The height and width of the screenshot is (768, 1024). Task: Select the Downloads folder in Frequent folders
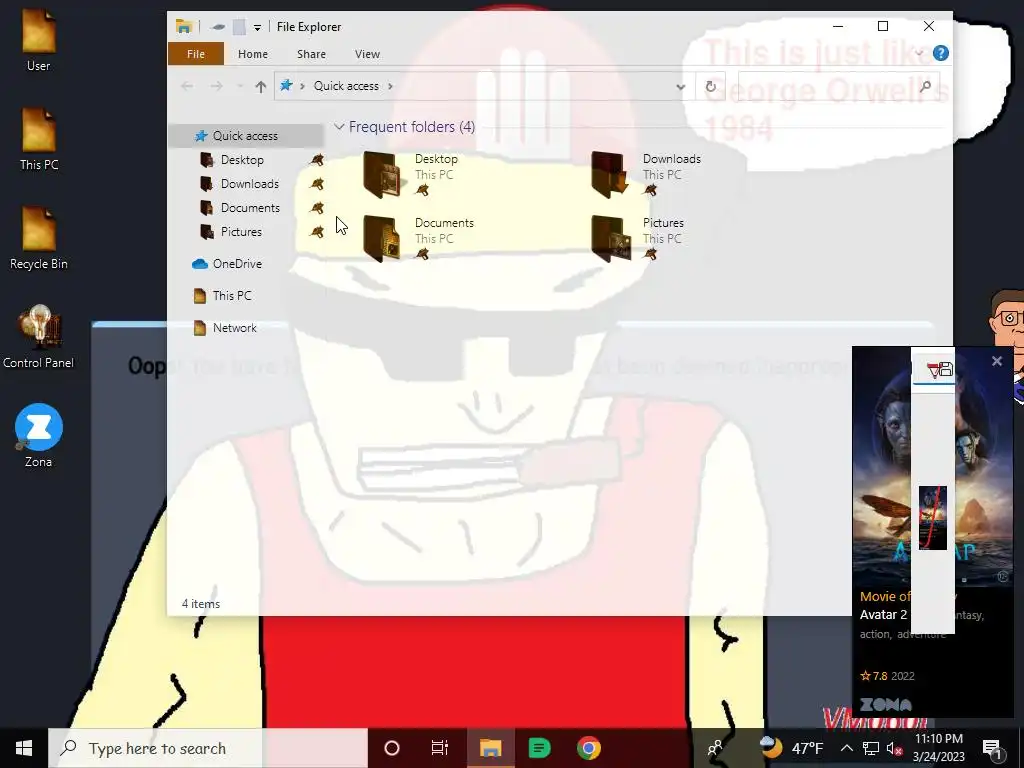[647, 174]
